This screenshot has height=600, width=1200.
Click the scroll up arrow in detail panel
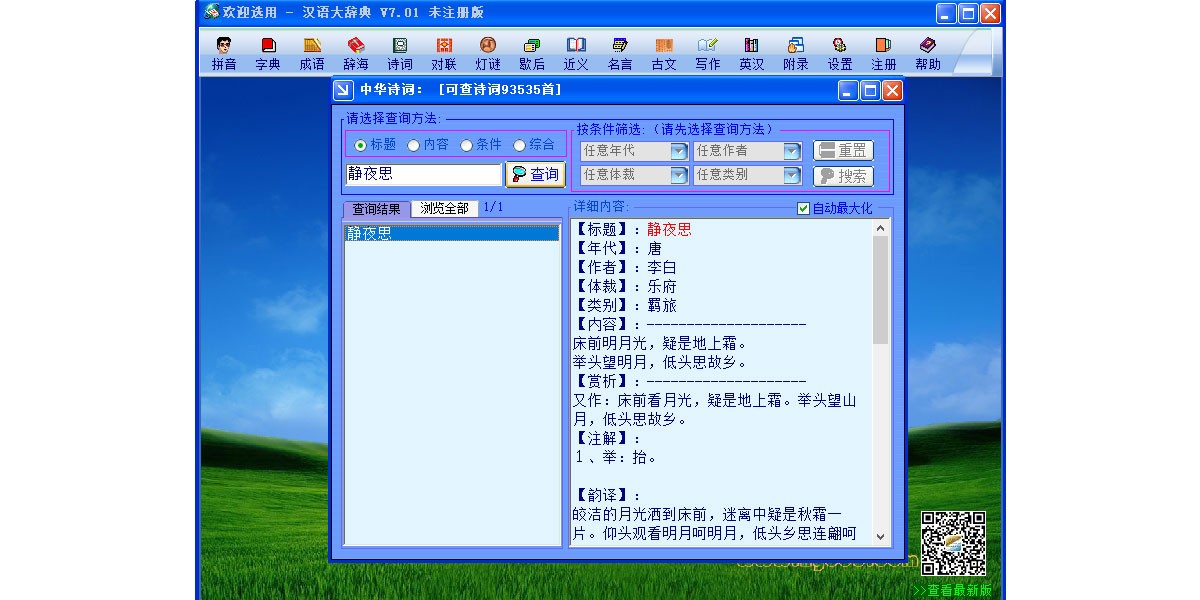(x=880, y=229)
